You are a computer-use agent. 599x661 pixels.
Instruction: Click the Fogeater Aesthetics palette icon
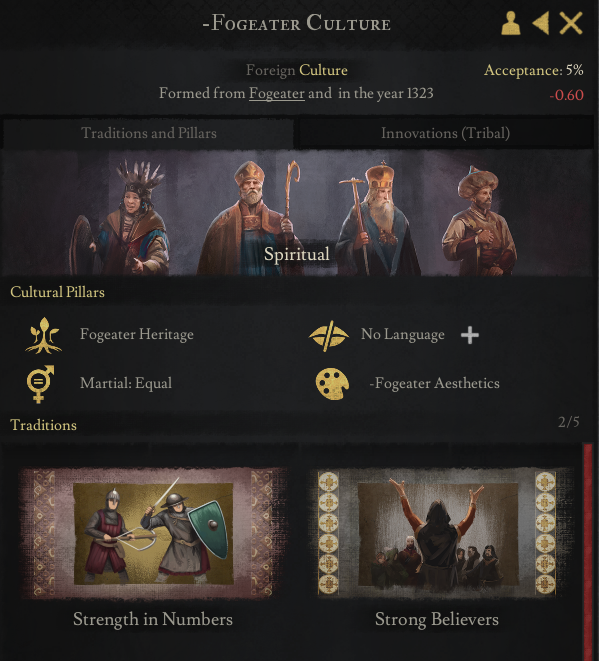click(332, 384)
